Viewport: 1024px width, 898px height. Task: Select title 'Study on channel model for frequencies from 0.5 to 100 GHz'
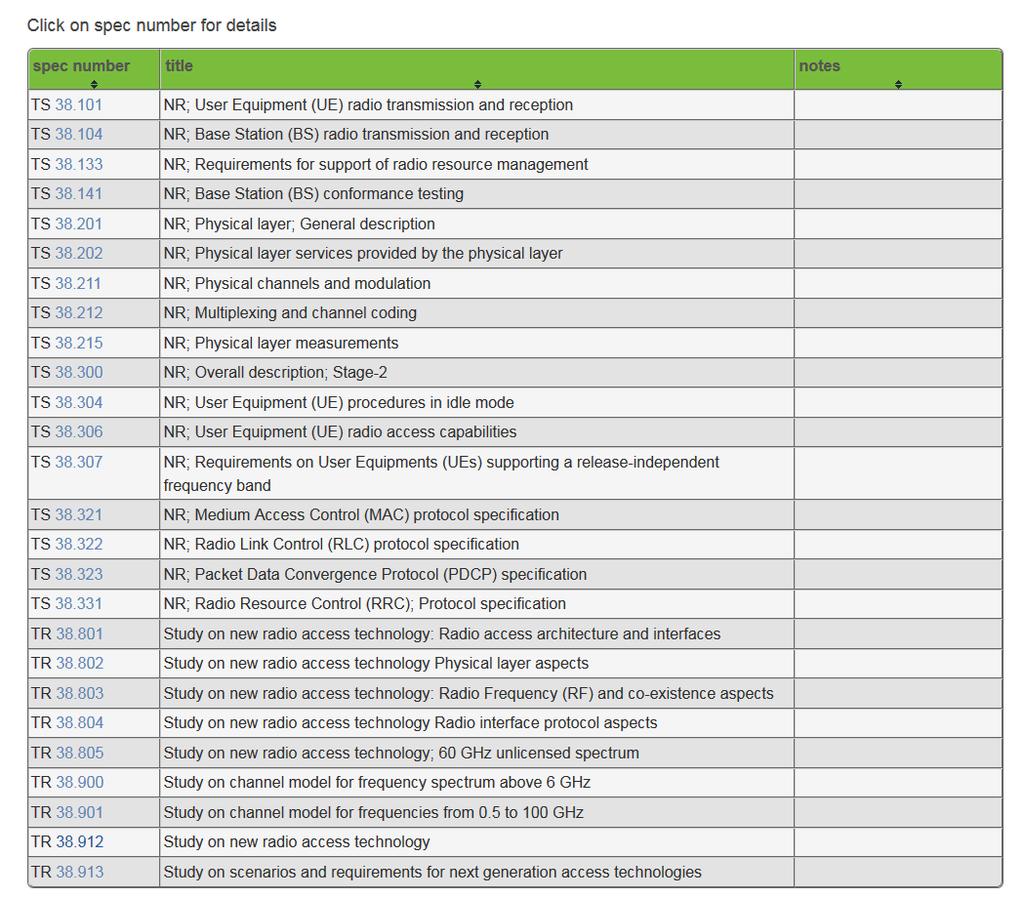pyautogui.click(x=374, y=812)
